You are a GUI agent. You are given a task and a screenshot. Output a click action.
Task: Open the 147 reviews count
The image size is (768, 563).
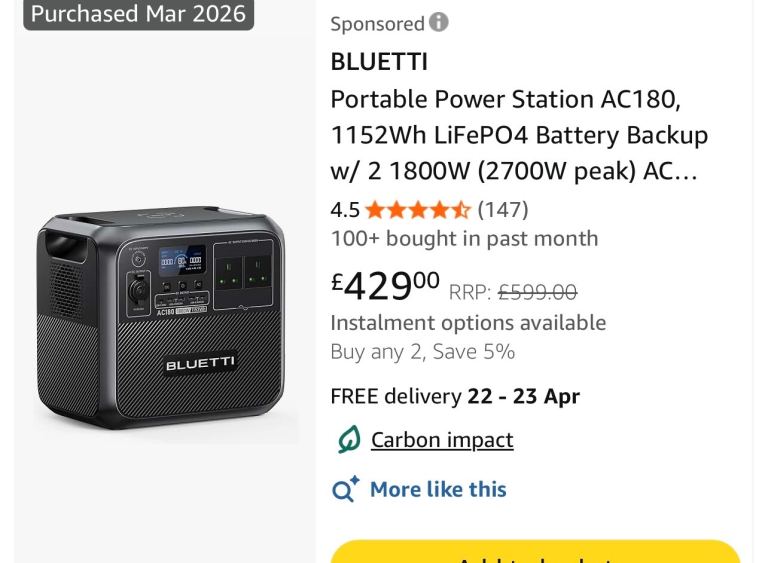pyautogui.click(x=503, y=210)
